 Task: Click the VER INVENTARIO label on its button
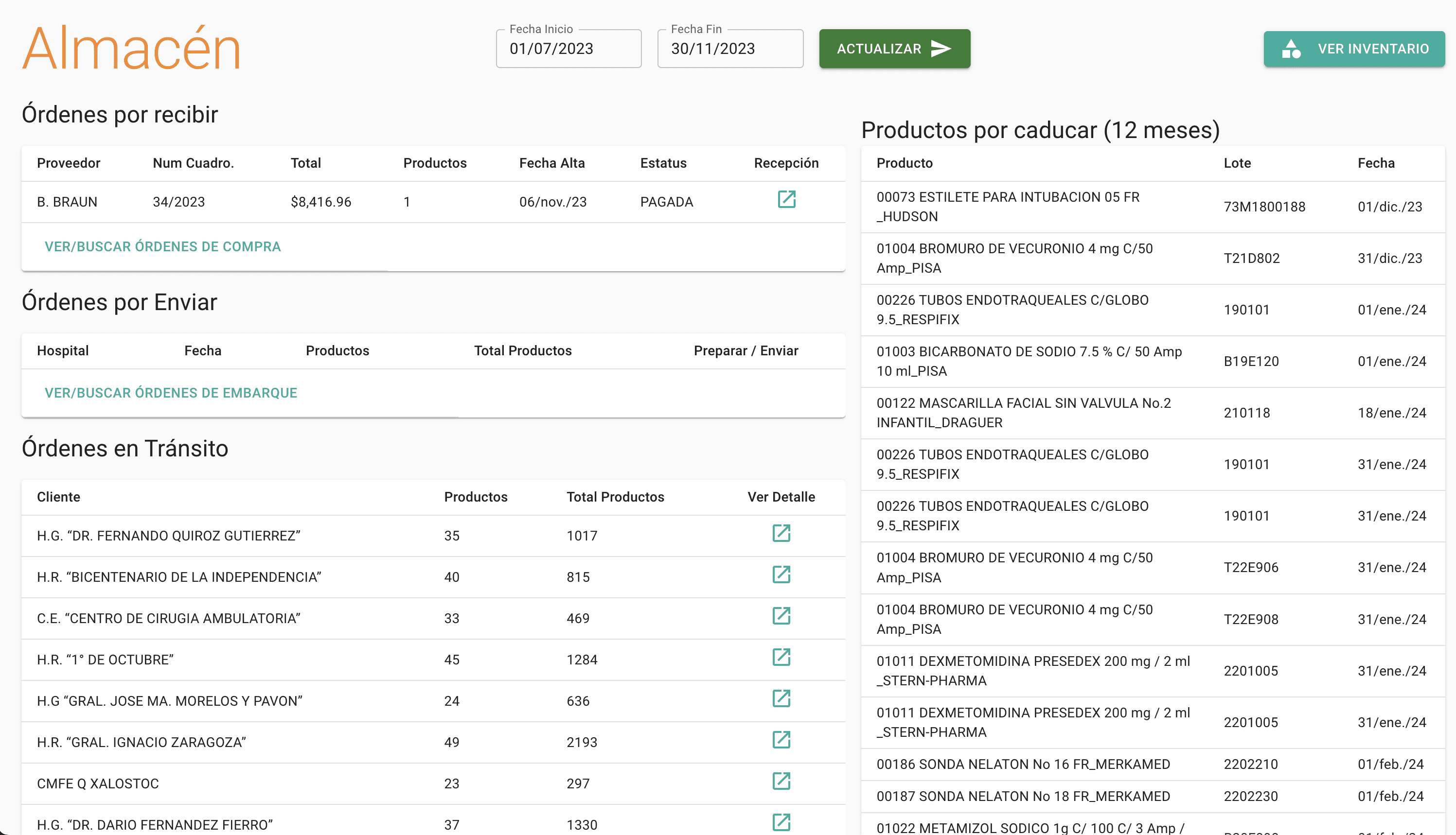point(1373,49)
